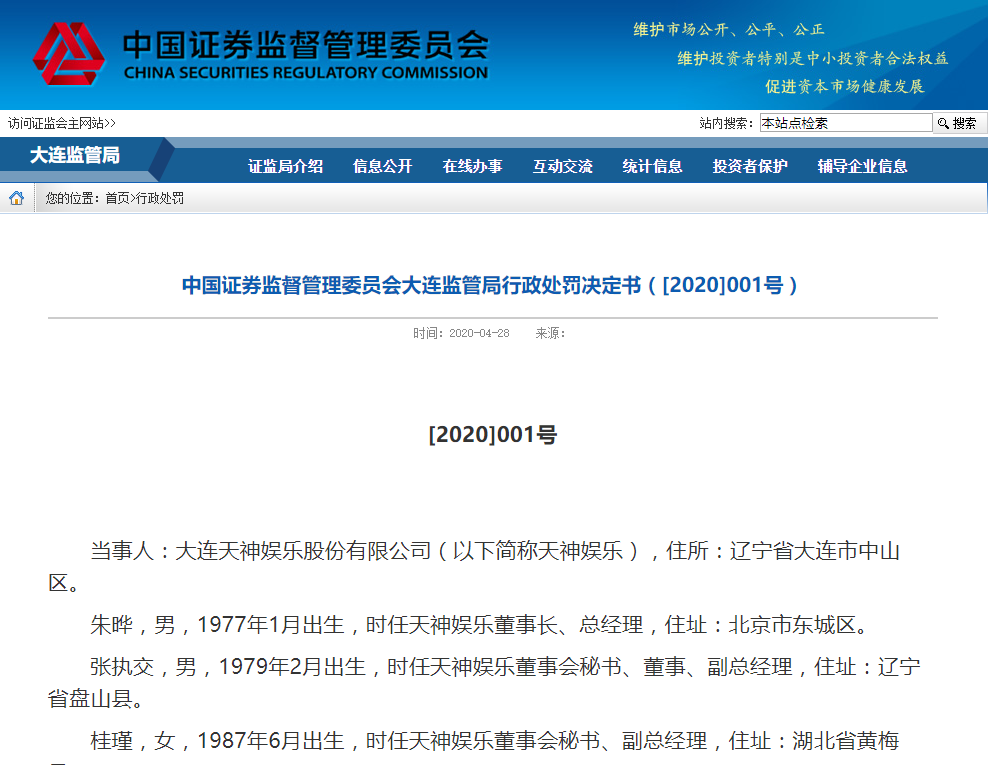Screen dimensions: 988x765
Task: Click the bold [2020]001号 document number
Action: [493, 435]
